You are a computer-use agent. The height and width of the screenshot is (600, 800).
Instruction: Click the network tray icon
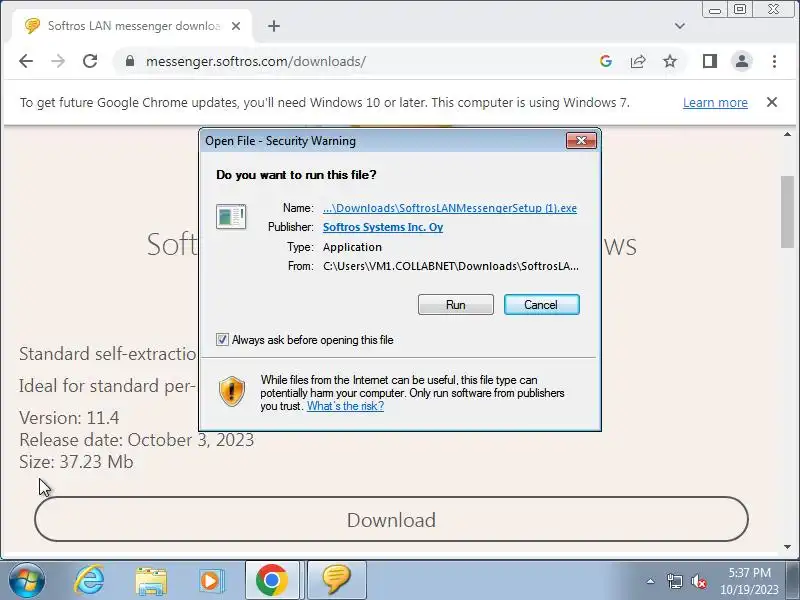pyautogui.click(x=674, y=581)
